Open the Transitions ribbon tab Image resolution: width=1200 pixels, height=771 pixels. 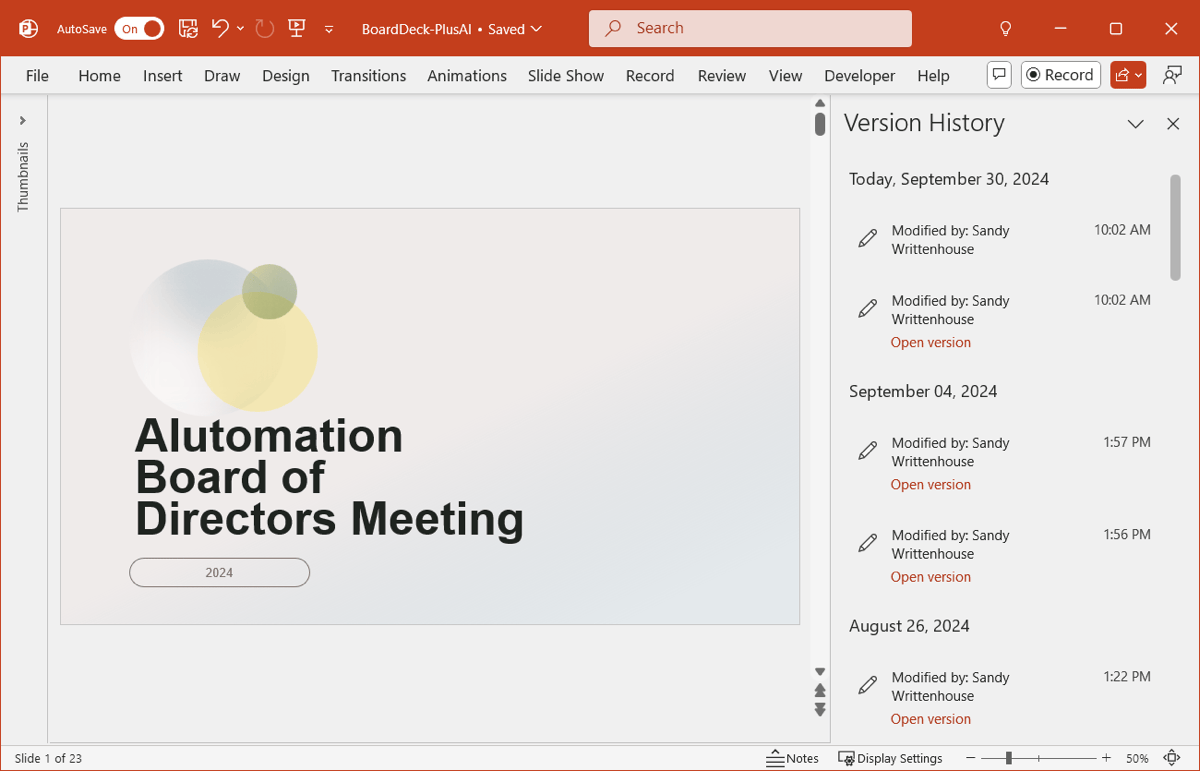click(x=368, y=76)
